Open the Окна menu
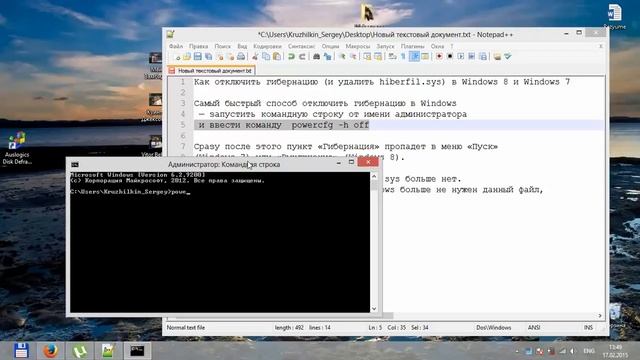This screenshot has height=360, width=640. [x=437, y=46]
